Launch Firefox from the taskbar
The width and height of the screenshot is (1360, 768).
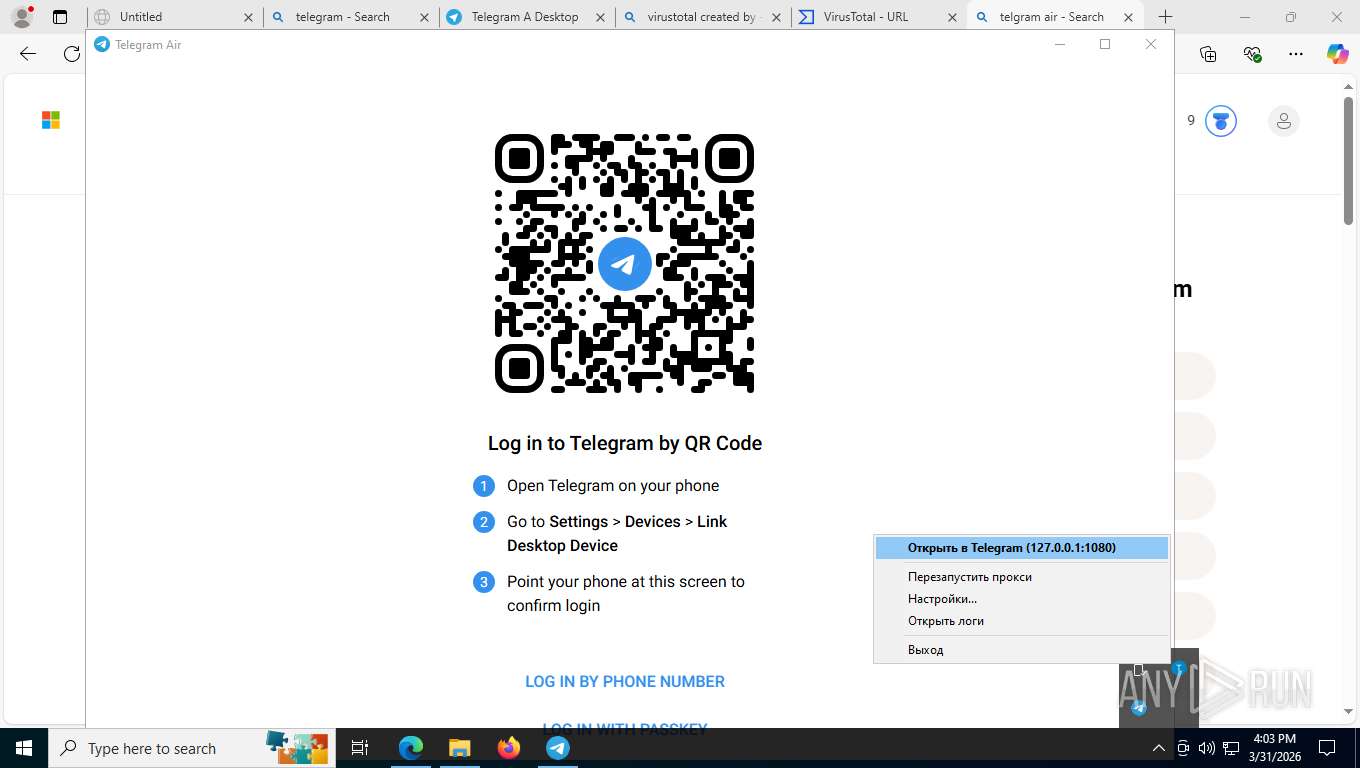pos(509,748)
